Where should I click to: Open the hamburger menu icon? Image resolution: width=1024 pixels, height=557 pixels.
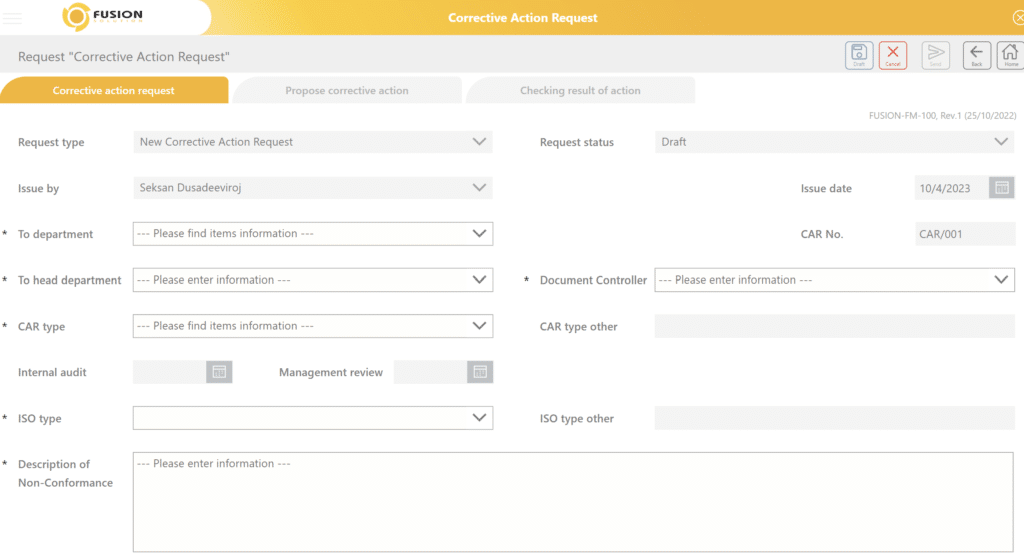coord(12,18)
